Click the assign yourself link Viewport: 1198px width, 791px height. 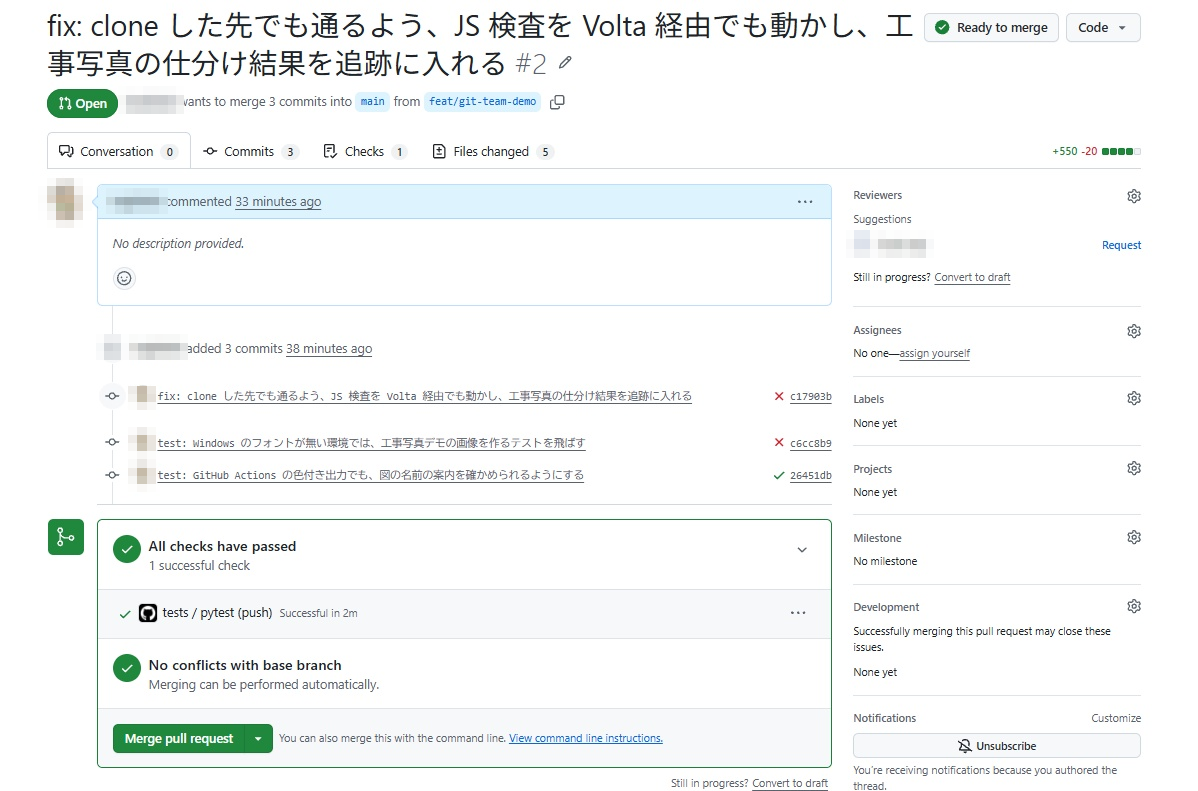pos(934,353)
